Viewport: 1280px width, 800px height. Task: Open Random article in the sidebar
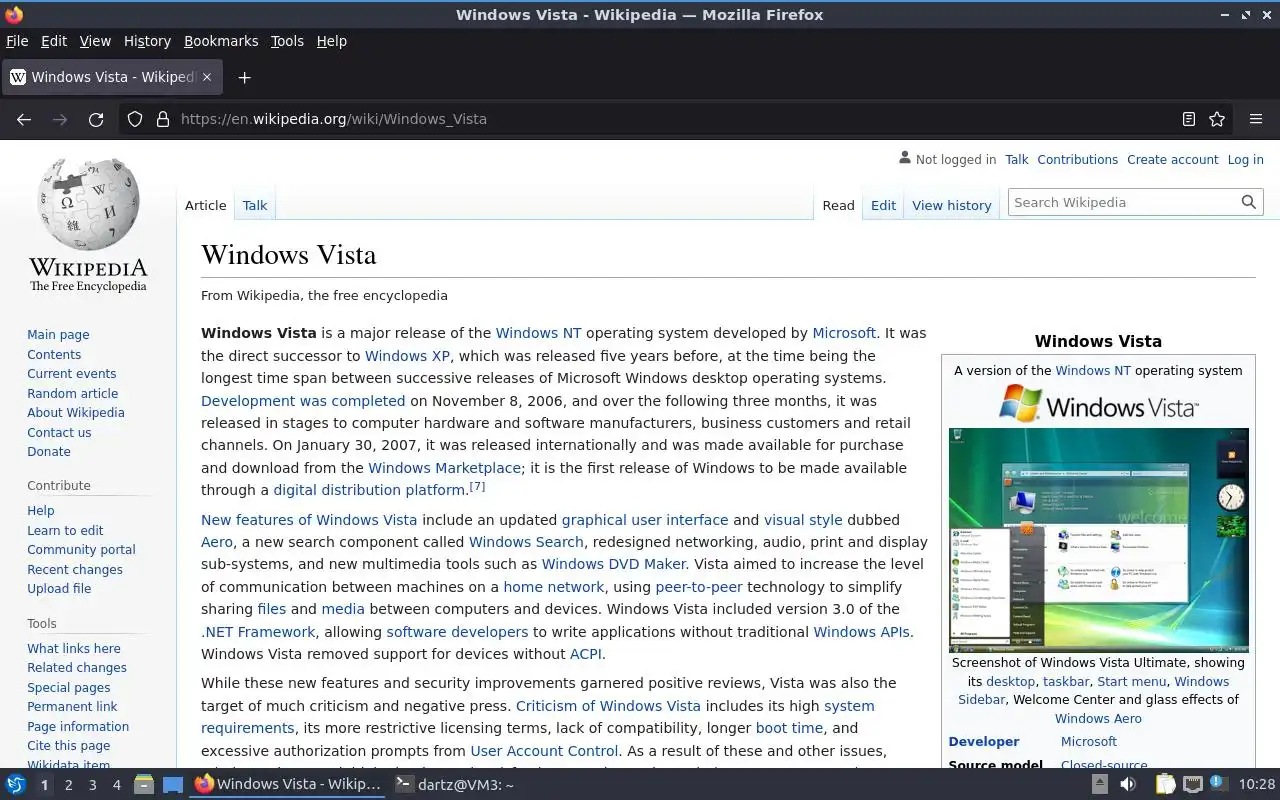[72, 393]
